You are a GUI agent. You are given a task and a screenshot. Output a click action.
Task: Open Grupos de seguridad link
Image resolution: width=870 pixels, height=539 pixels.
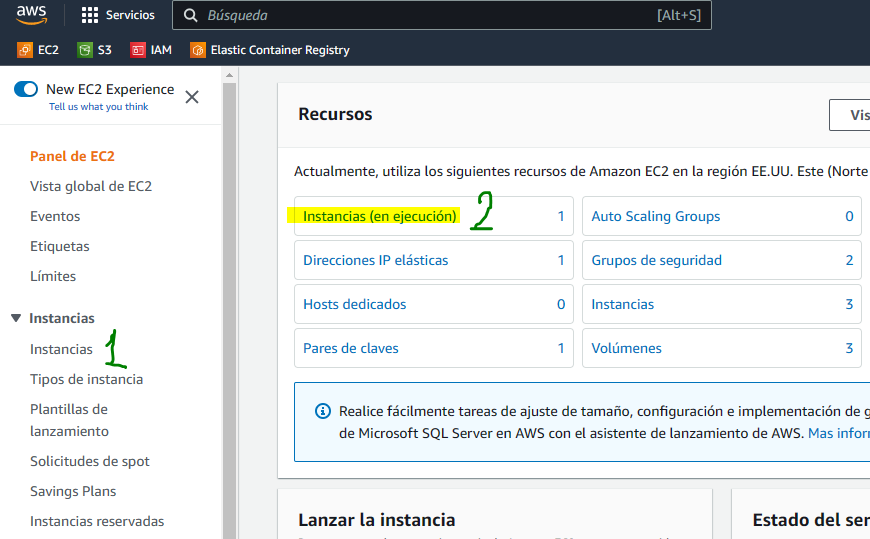pos(656,260)
